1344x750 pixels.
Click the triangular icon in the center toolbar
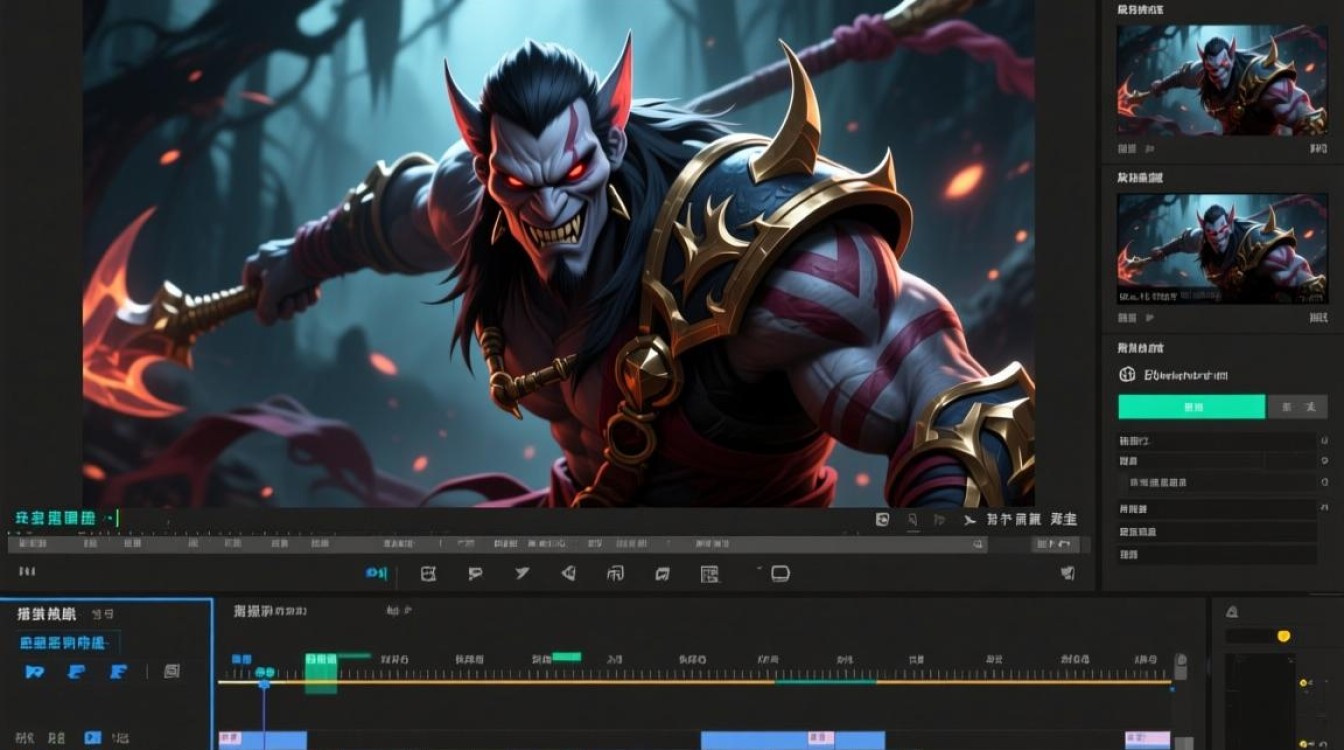(x=568, y=573)
